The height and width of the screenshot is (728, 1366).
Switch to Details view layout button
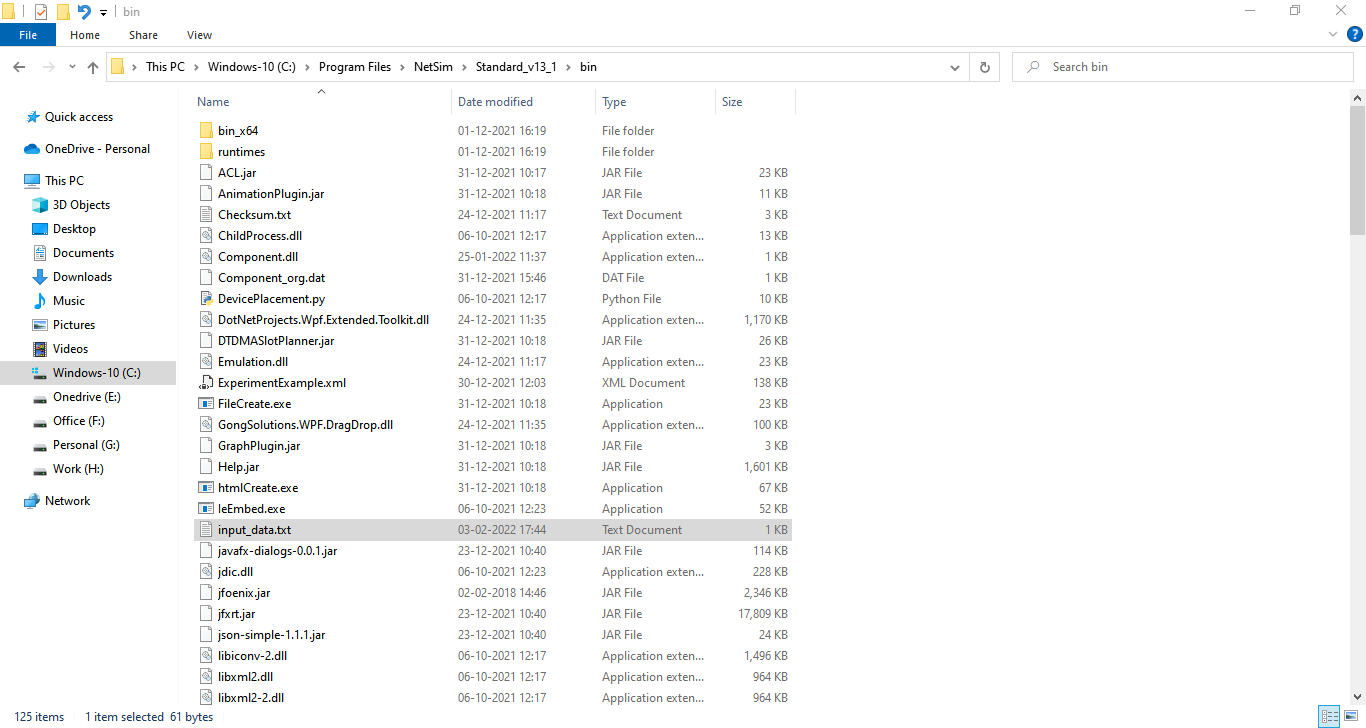tap(1329, 716)
